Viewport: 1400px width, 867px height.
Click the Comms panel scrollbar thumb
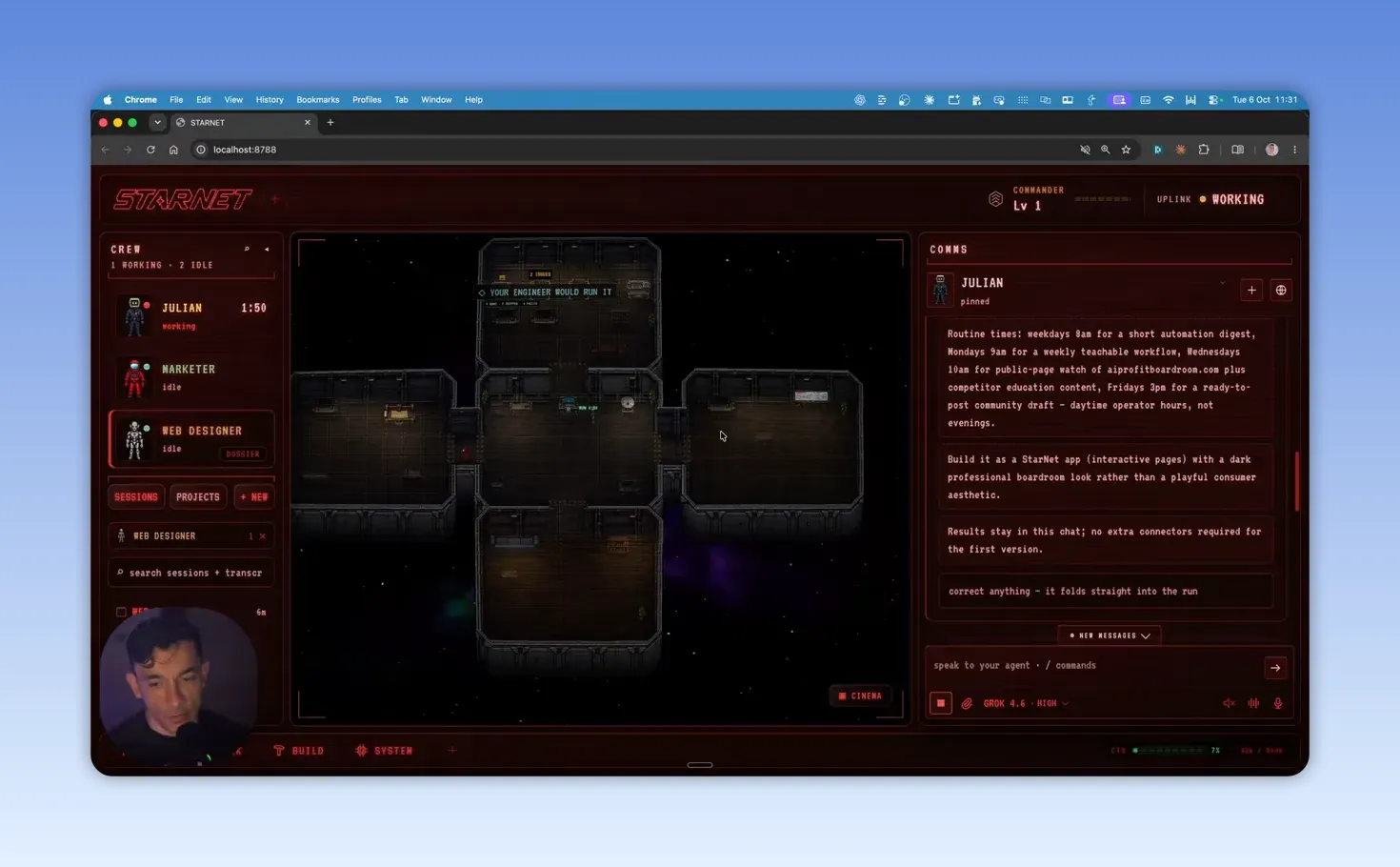[x=1296, y=481]
